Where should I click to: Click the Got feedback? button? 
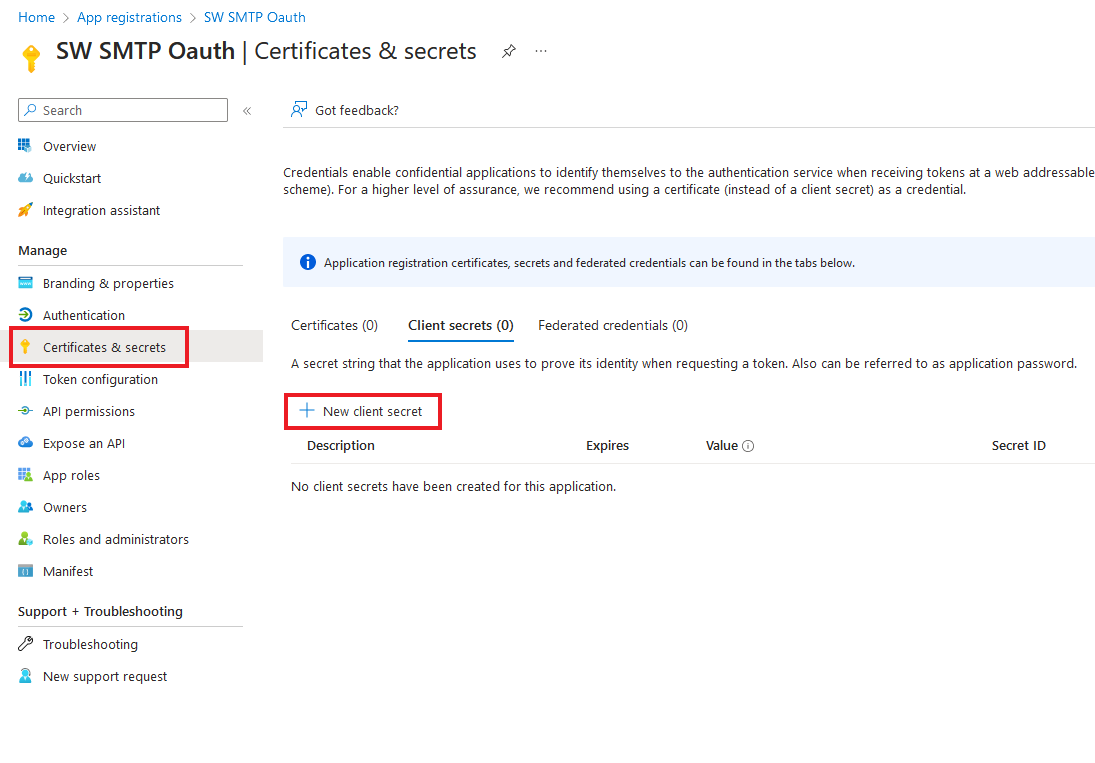pos(344,110)
